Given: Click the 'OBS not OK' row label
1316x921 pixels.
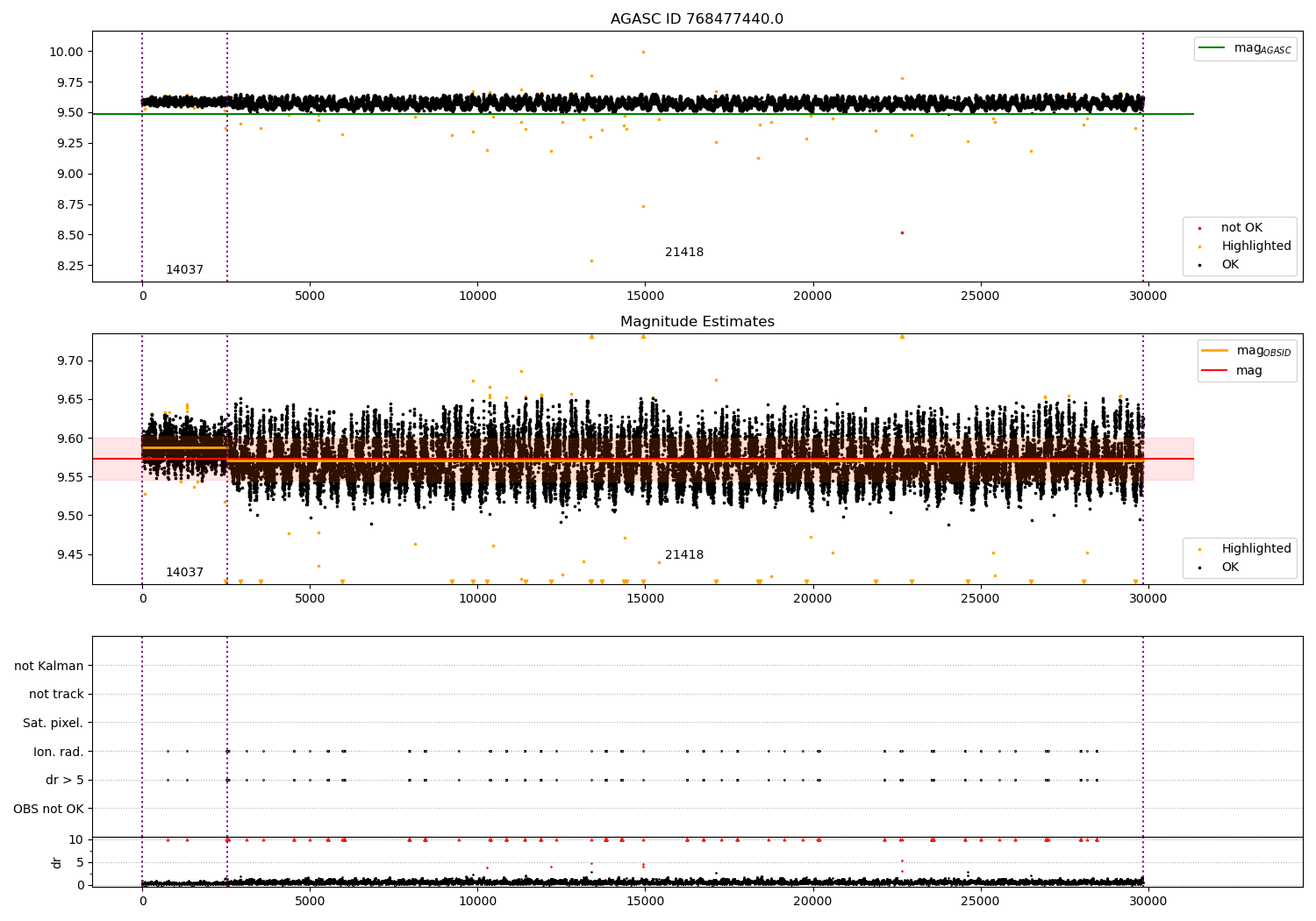Looking at the screenshot, I should click(48, 809).
